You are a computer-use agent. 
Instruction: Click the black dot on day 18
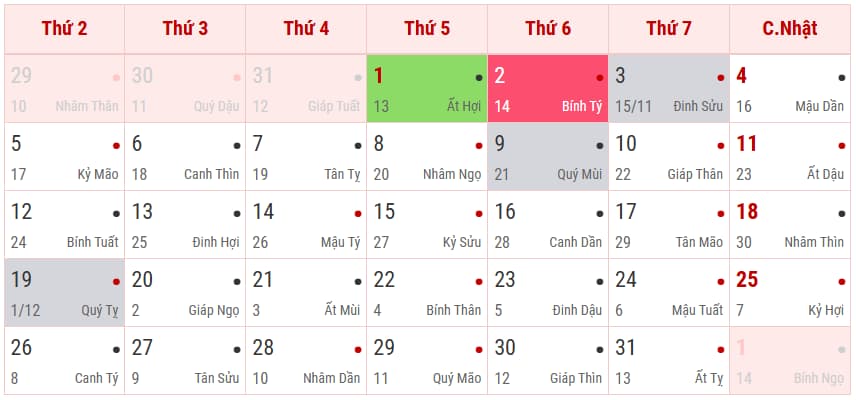842,214
